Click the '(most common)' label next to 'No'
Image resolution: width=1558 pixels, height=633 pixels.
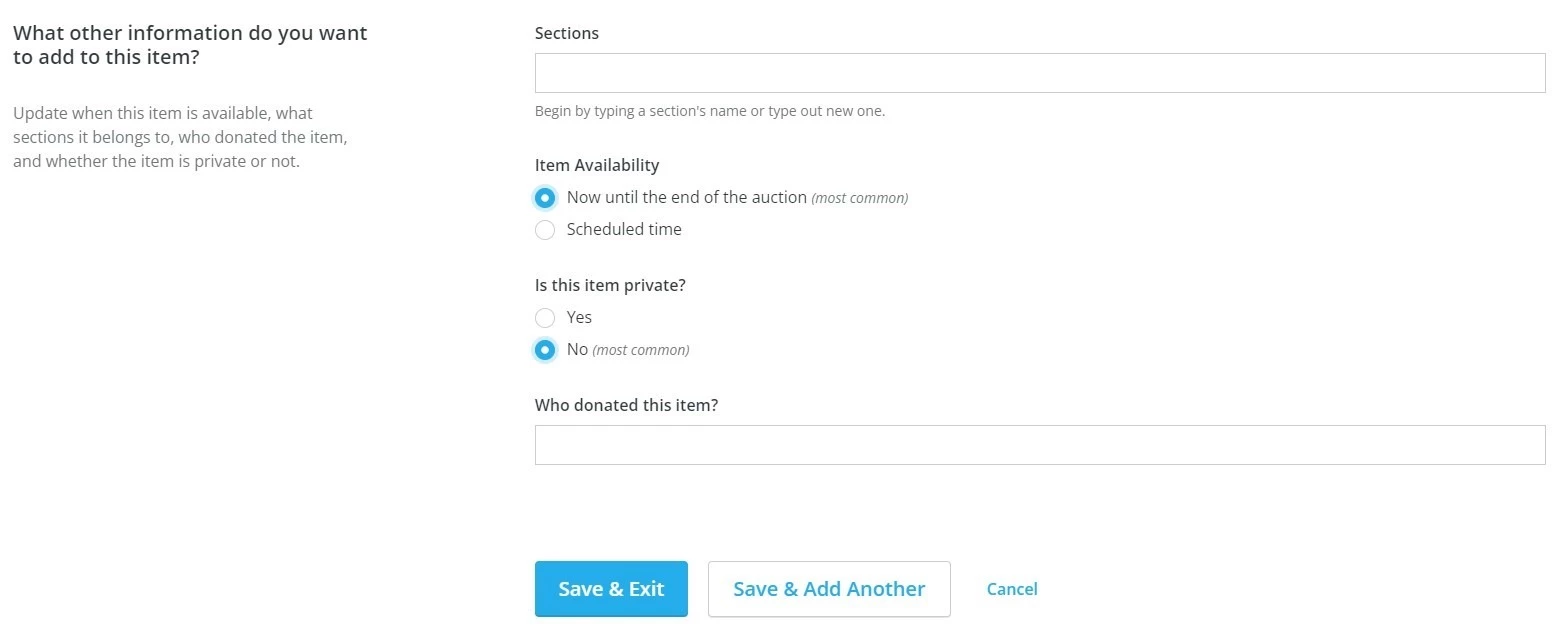coord(640,349)
